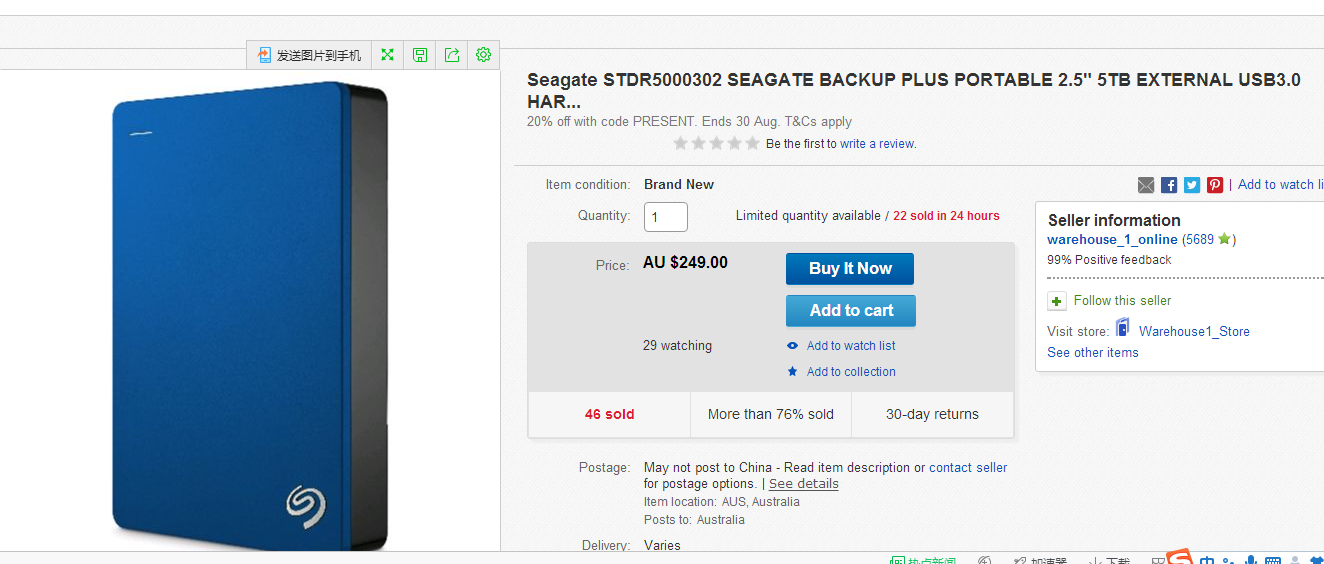1324x564 pixels.
Task: Click the Add to cart button
Action: click(851, 311)
